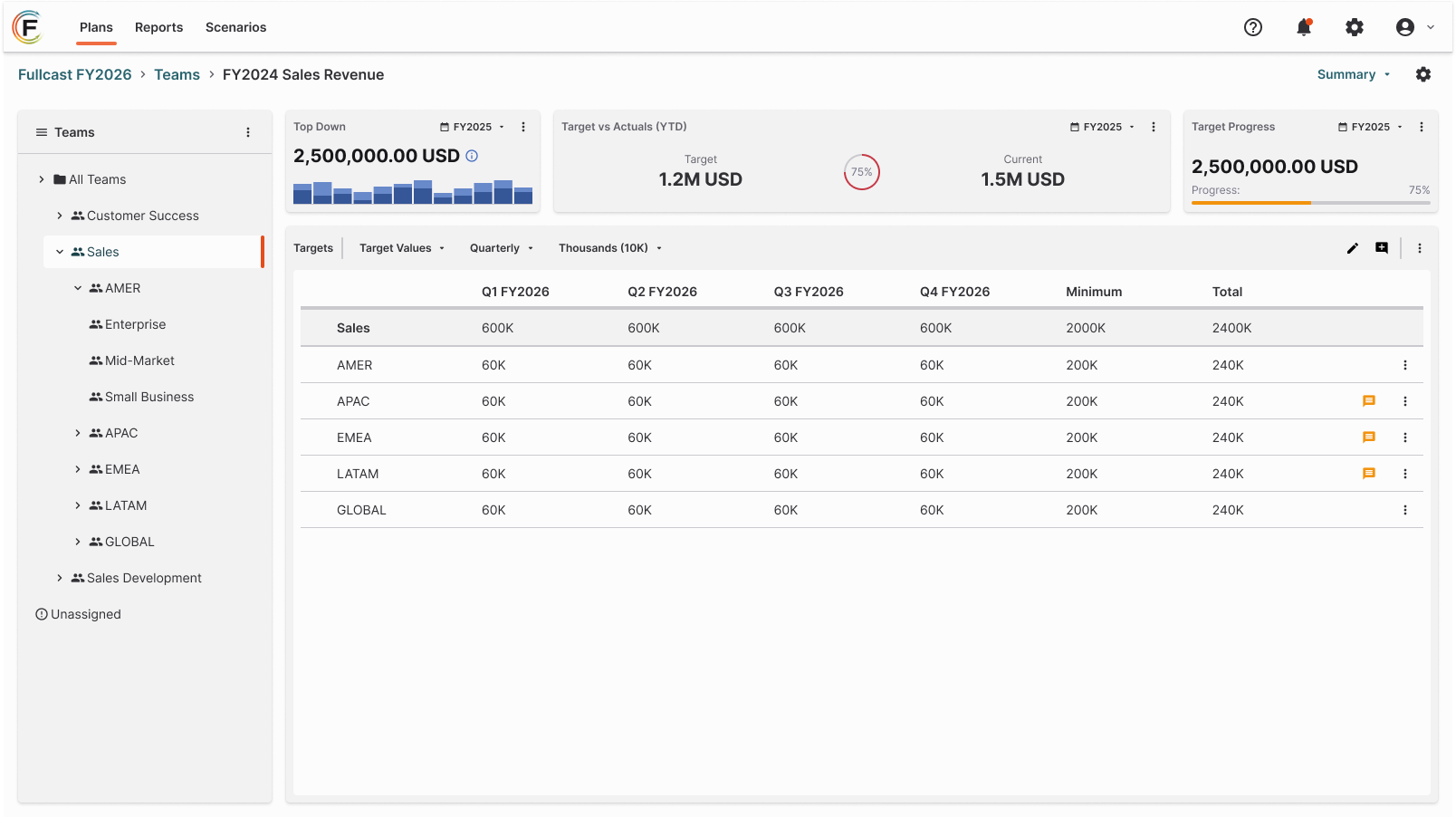Click GLOBAL row label in table
Screen dimensions: 1456x817
(361, 510)
